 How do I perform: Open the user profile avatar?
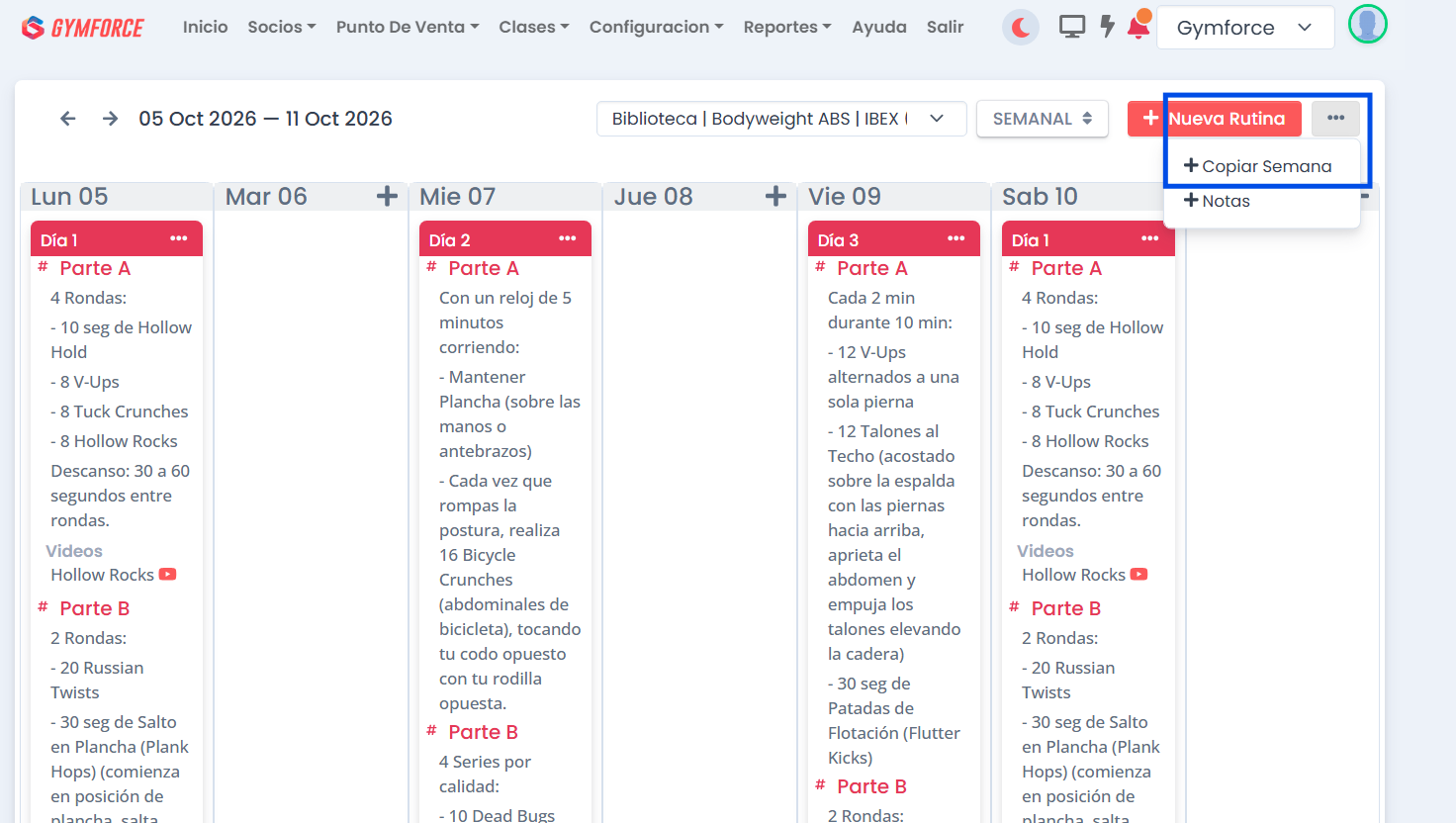point(1368,24)
